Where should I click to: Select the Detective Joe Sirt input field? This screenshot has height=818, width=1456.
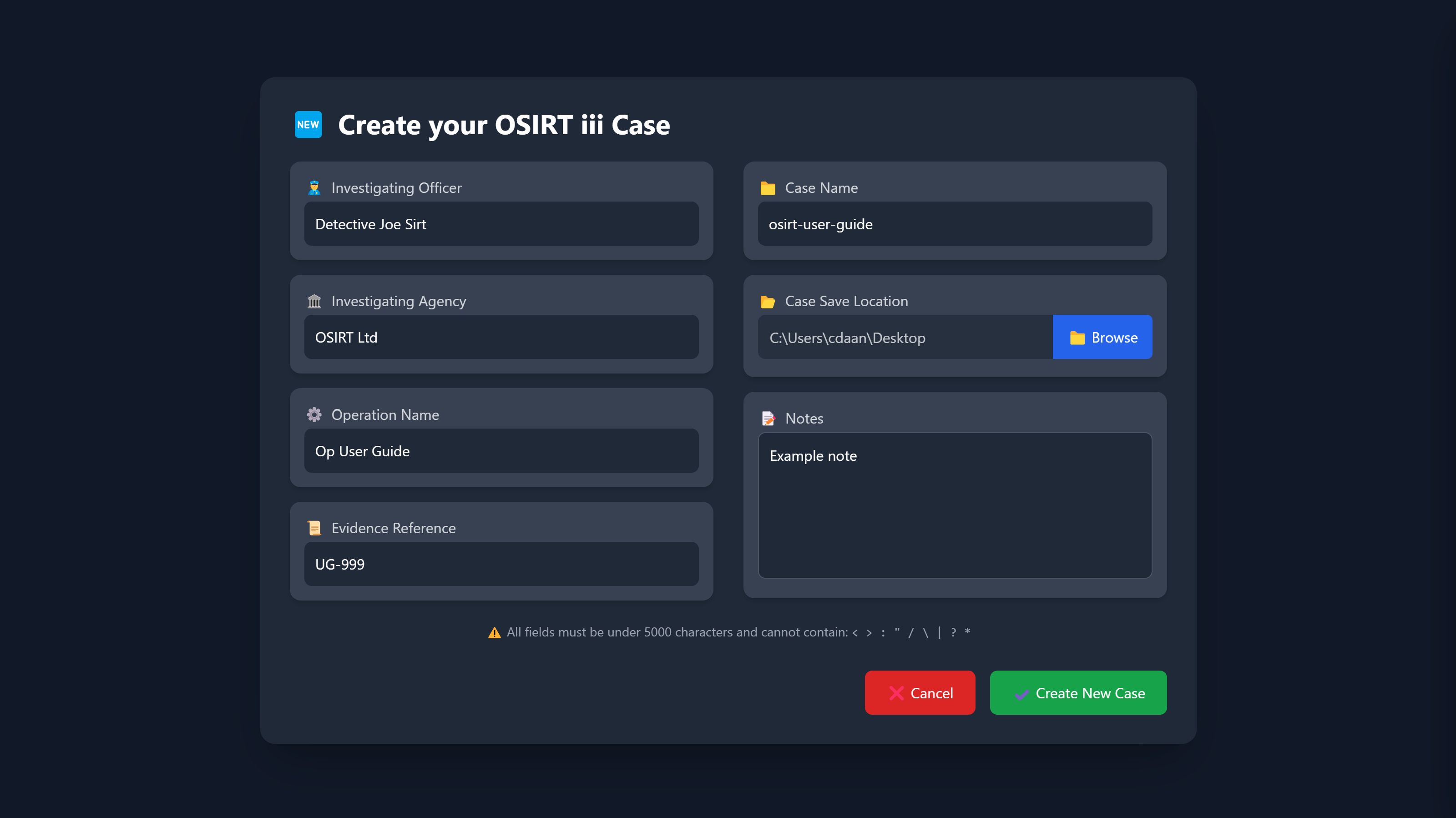(501, 224)
